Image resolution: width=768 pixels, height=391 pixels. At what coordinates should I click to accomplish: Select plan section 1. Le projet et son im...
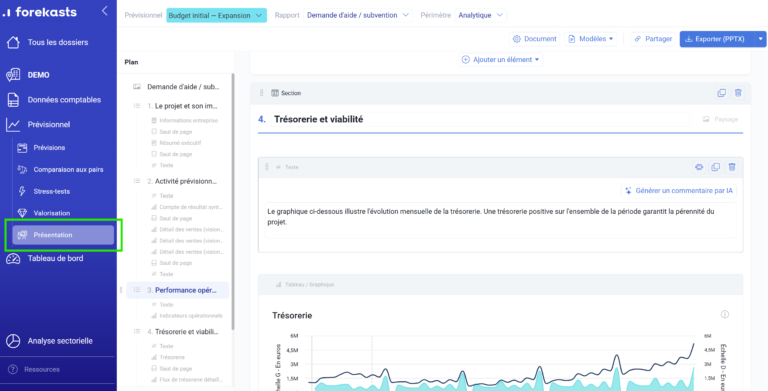point(176,106)
